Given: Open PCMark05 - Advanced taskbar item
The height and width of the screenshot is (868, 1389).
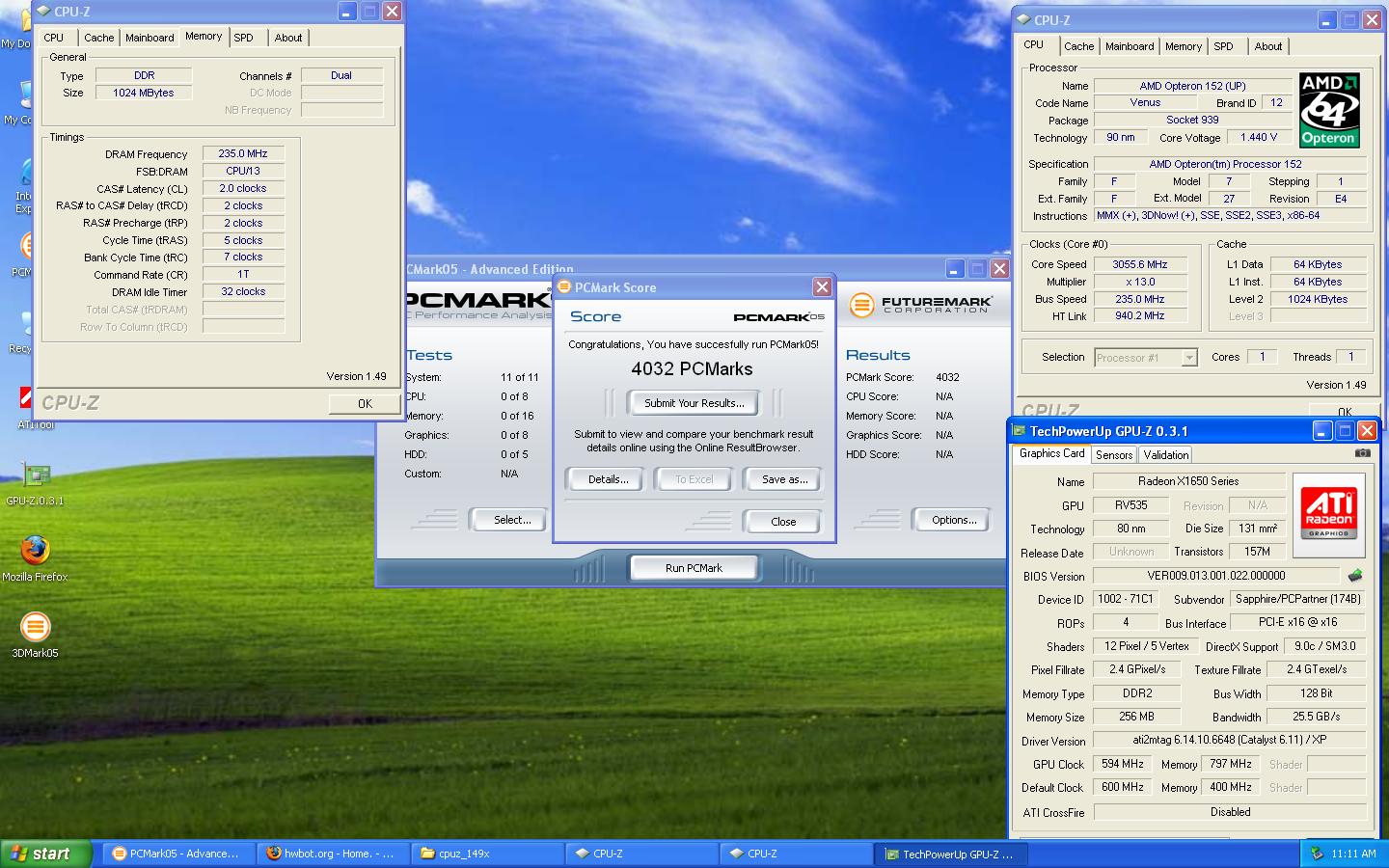Looking at the screenshot, I should [x=177, y=854].
